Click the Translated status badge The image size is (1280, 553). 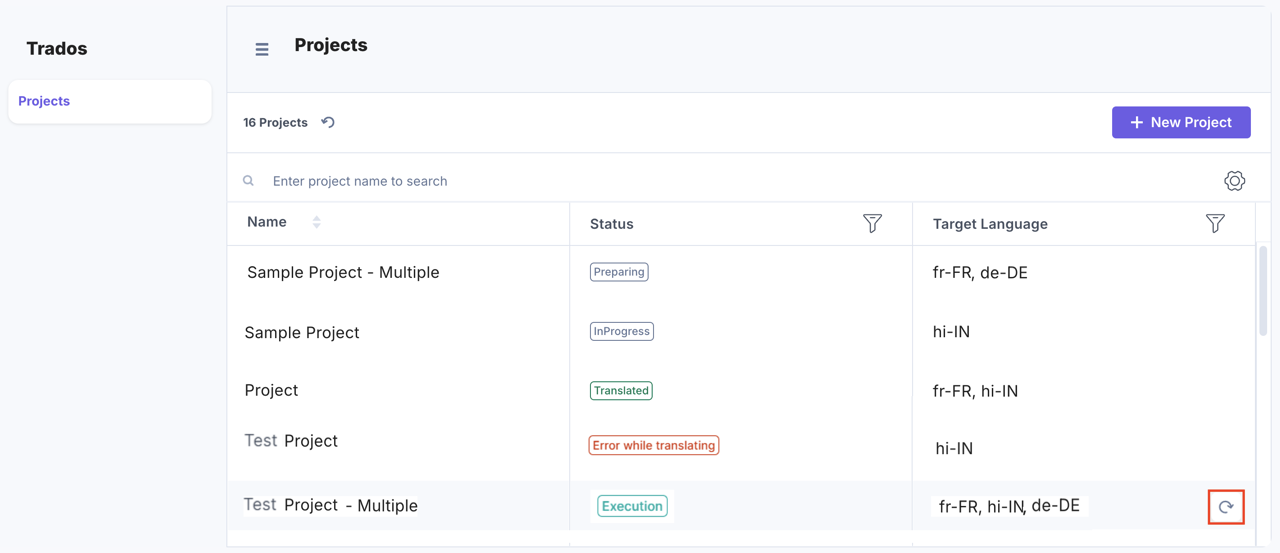(621, 391)
